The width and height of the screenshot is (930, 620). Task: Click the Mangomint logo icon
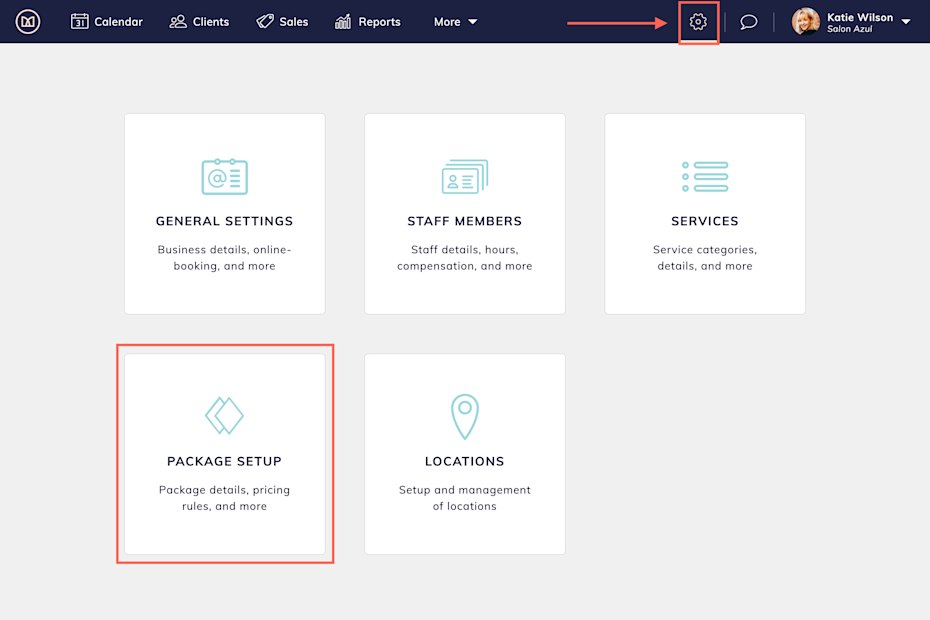tap(27, 21)
